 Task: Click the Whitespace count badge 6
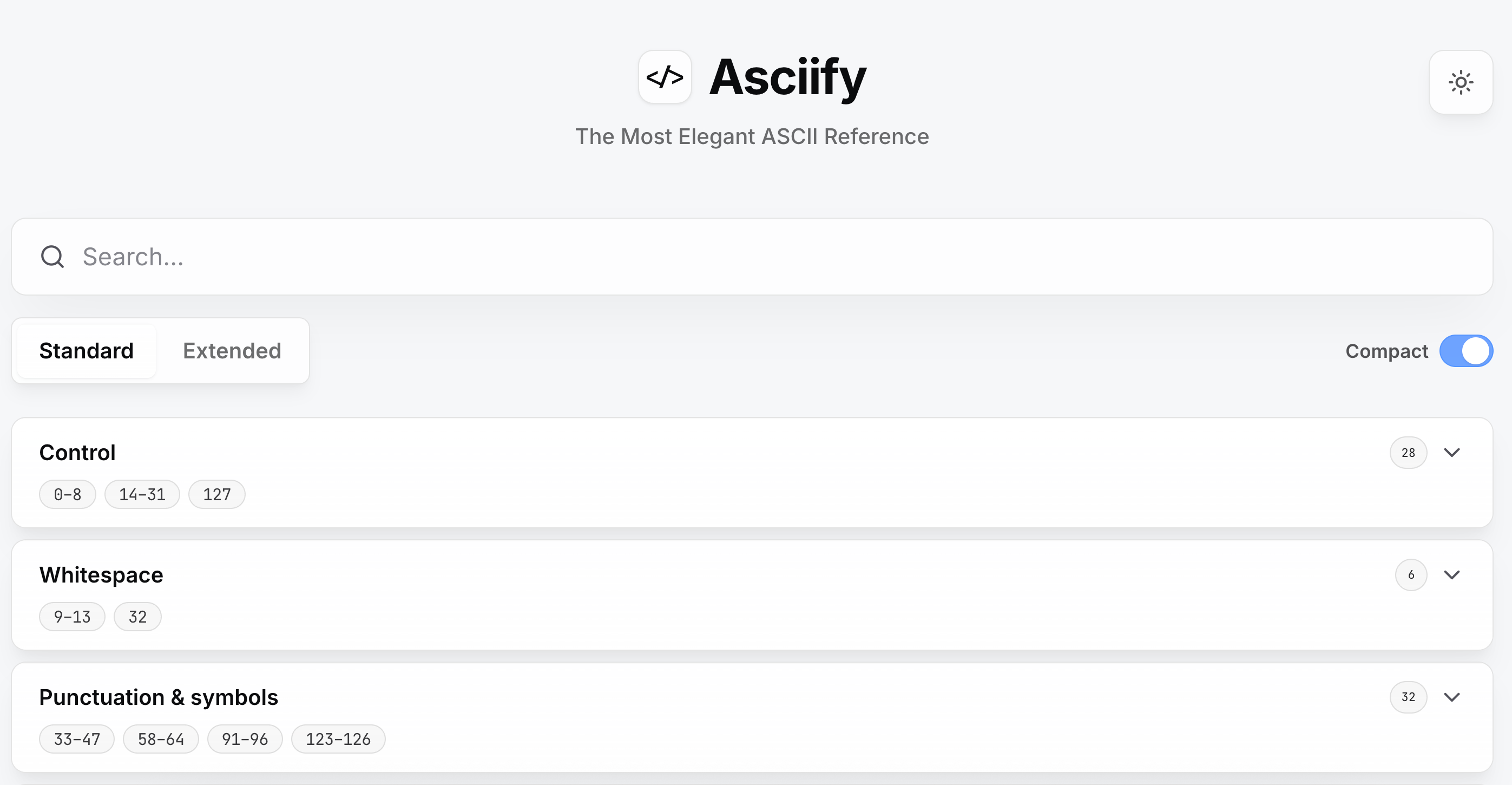click(1410, 575)
